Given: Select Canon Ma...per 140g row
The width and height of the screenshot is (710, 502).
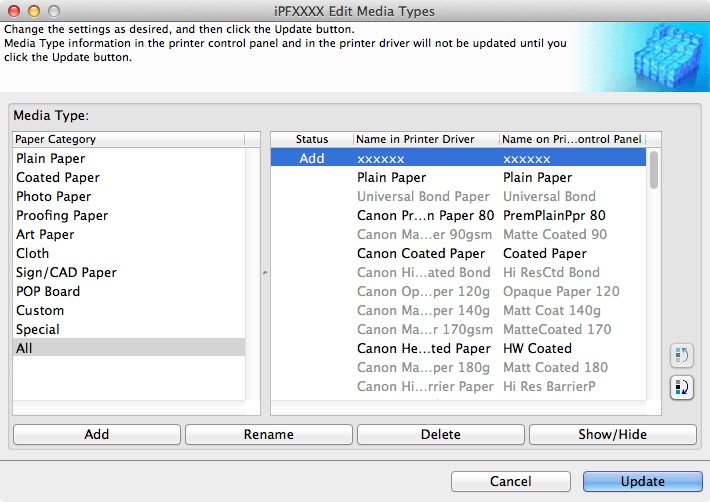Looking at the screenshot, I should (458, 311).
